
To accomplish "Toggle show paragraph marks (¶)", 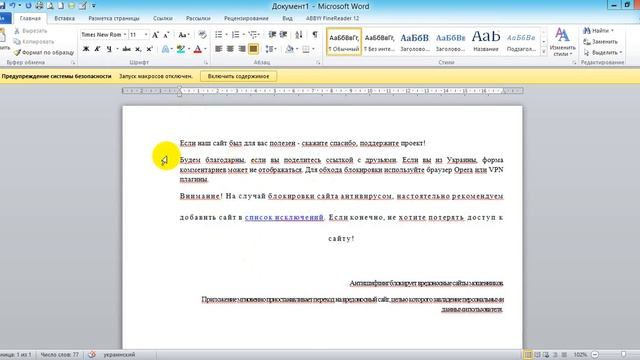I will (x=315, y=35).
